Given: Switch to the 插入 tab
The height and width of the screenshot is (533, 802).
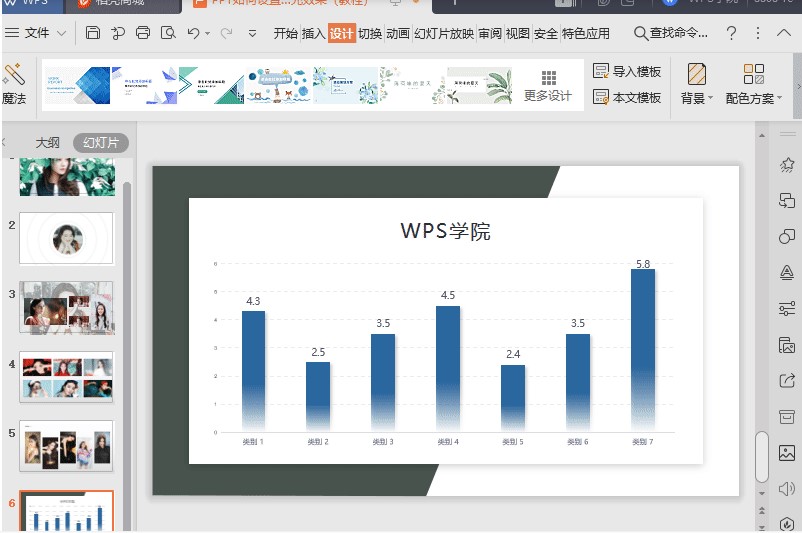Looking at the screenshot, I should click(314, 34).
